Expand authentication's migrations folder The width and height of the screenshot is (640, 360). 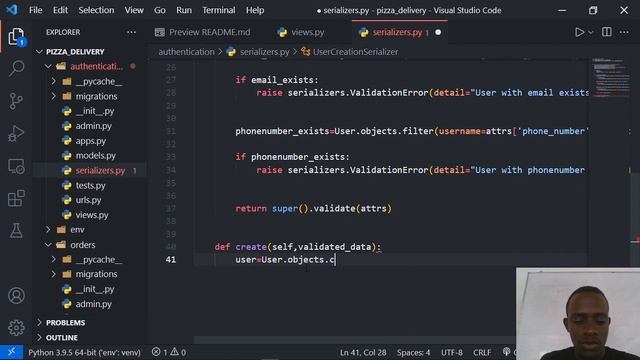click(x=90, y=96)
